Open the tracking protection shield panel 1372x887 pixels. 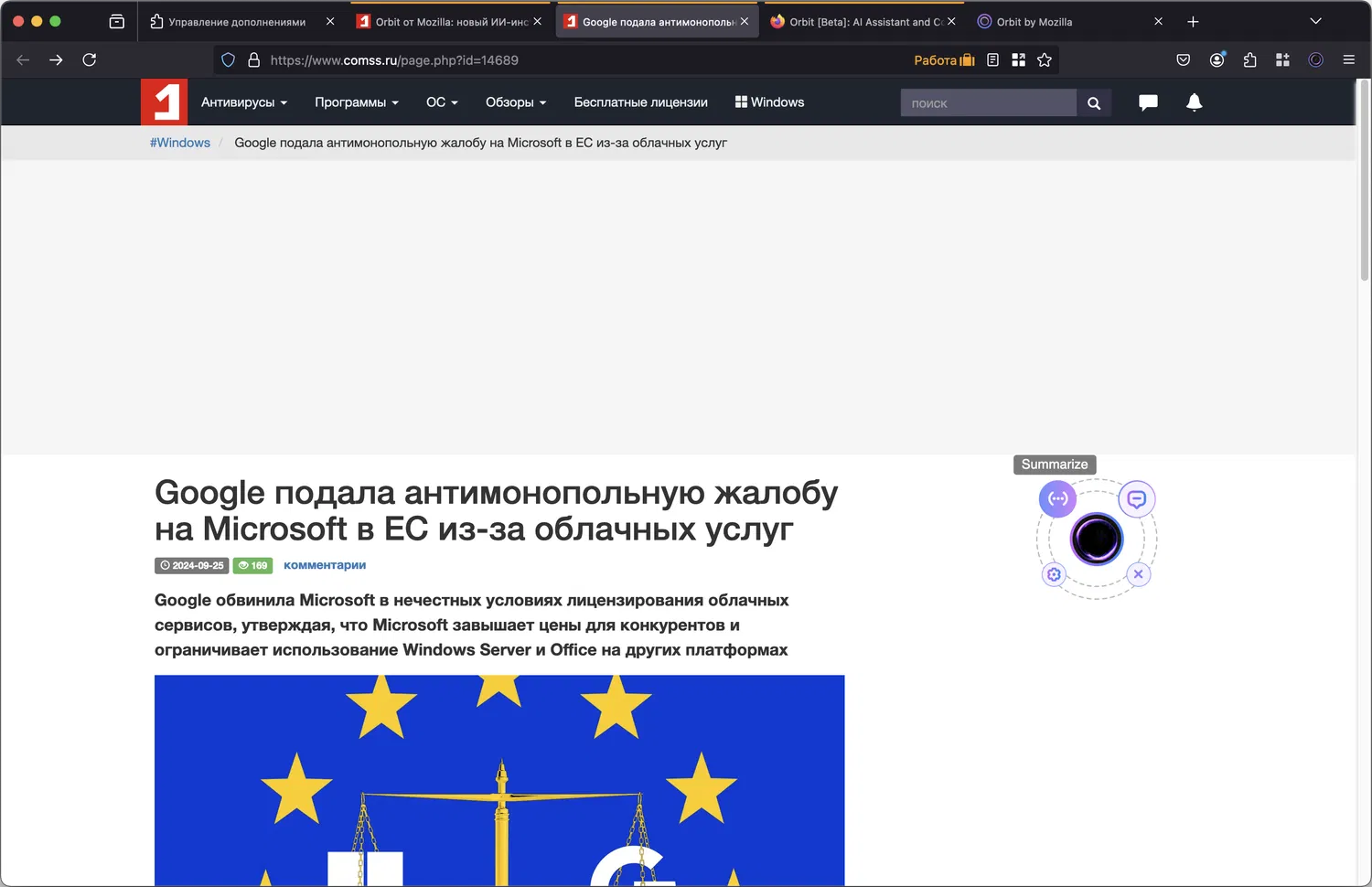point(229,60)
